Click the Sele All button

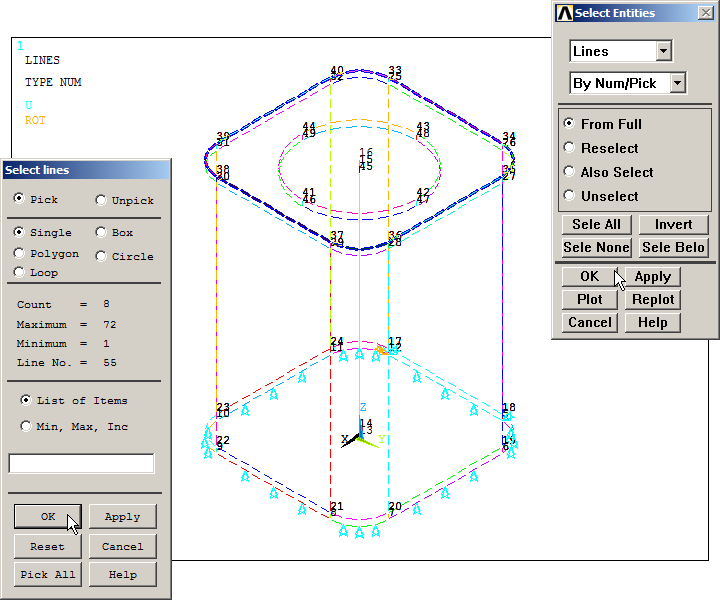pos(596,224)
